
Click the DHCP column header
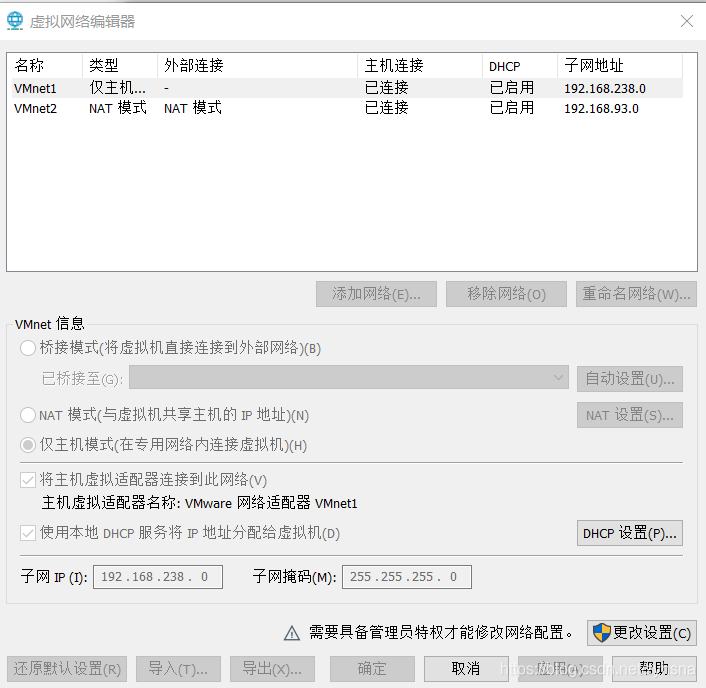click(x=520, y=66)
